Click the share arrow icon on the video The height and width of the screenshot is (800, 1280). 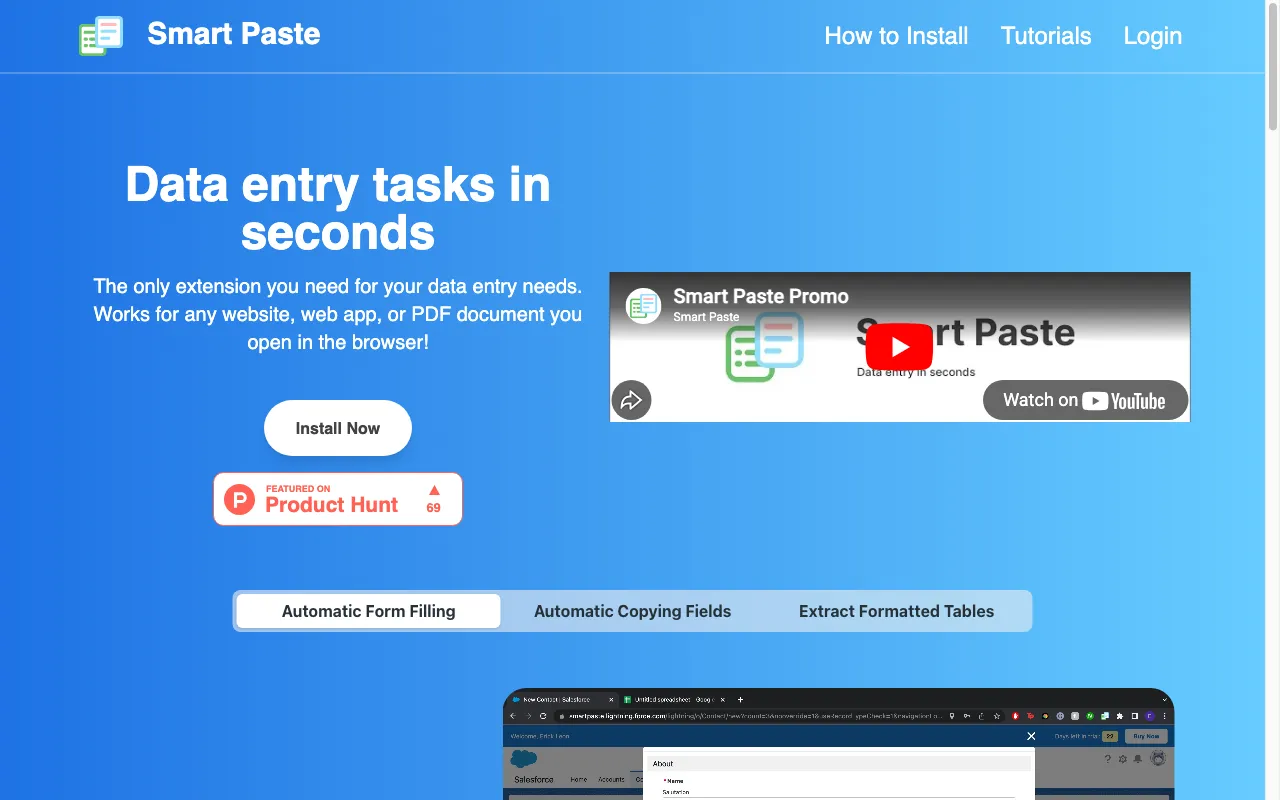point(631,400)
